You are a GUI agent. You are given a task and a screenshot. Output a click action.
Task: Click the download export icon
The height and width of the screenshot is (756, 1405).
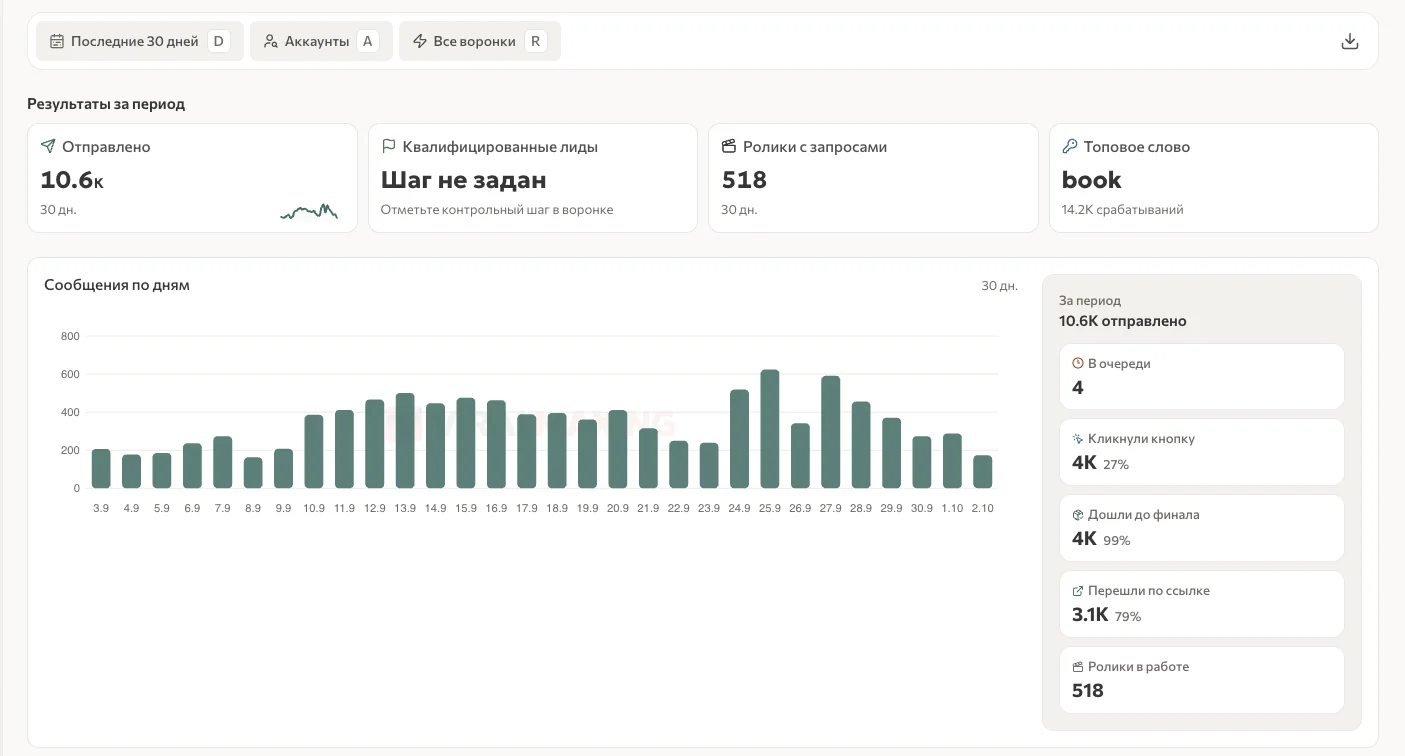click(1349, 41)
